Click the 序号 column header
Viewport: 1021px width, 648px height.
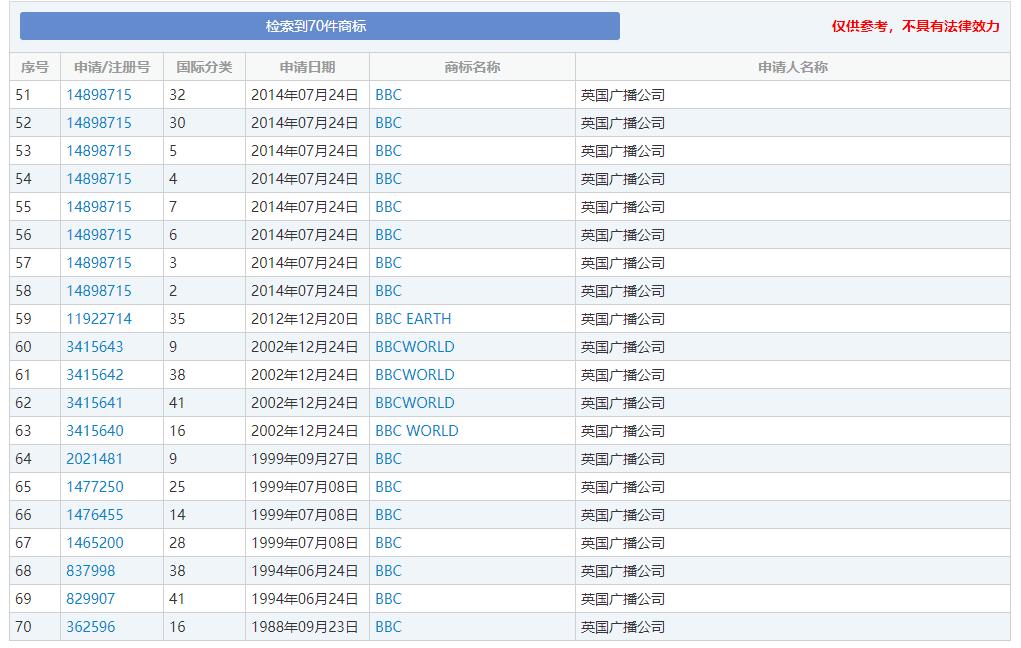(35, 67)
